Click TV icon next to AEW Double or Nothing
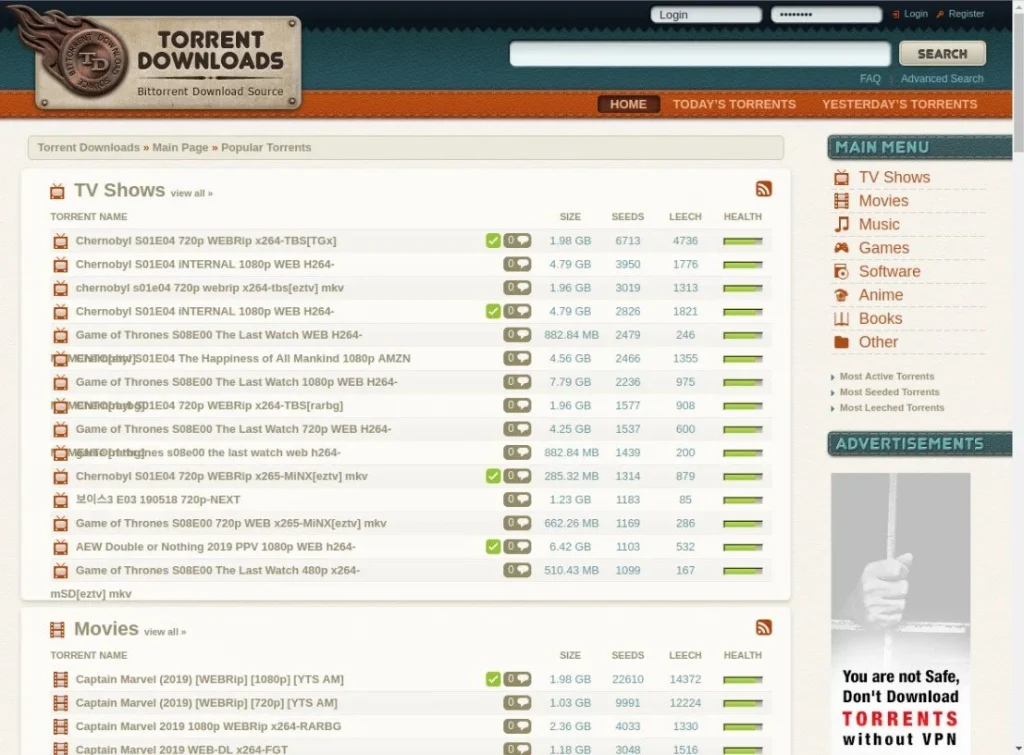Viewport: 1024px width, 755px height. [x=61, y=547]
